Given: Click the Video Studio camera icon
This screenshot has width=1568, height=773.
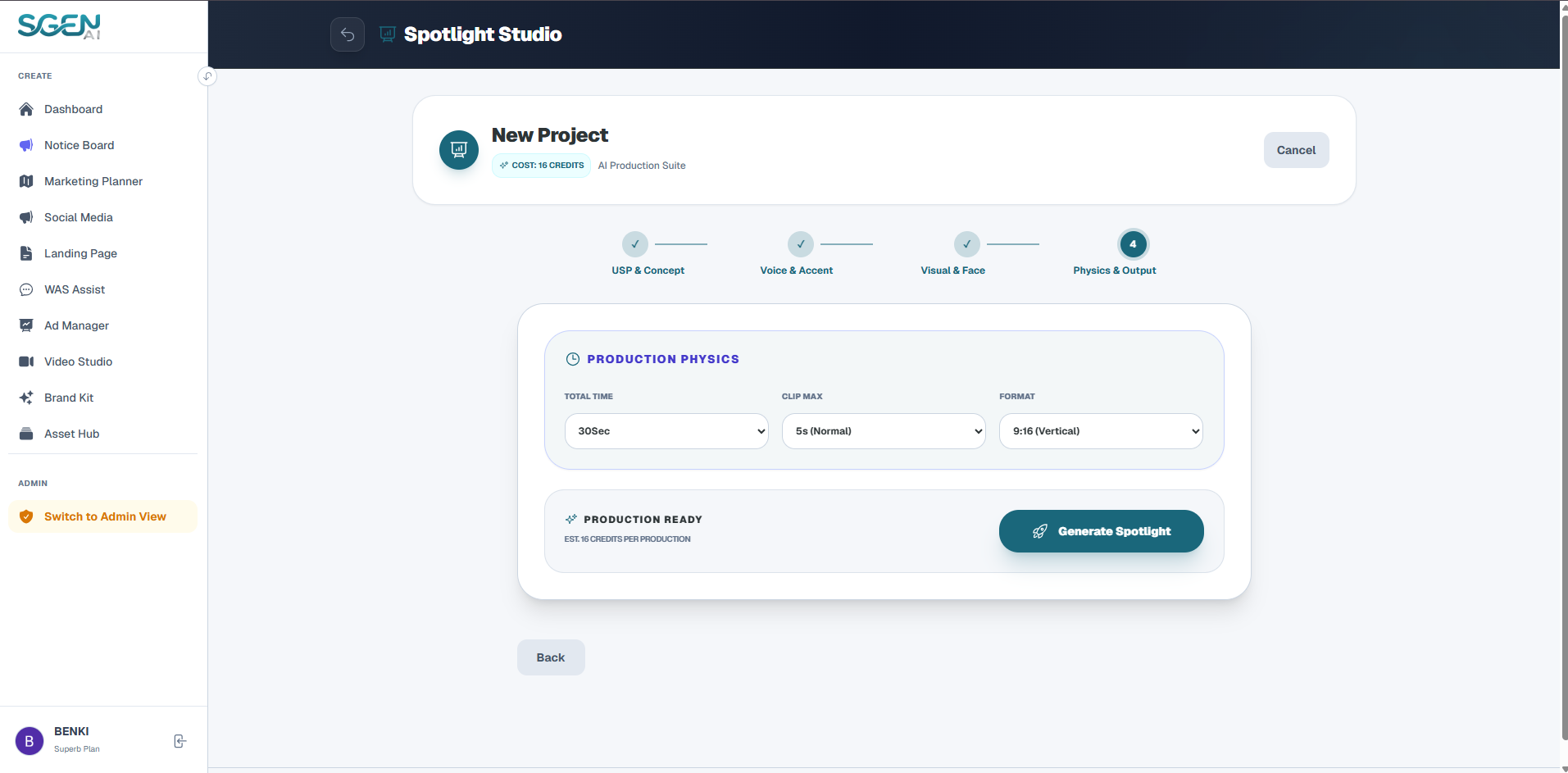Looking at the screenshot, I should click(26, 361).
